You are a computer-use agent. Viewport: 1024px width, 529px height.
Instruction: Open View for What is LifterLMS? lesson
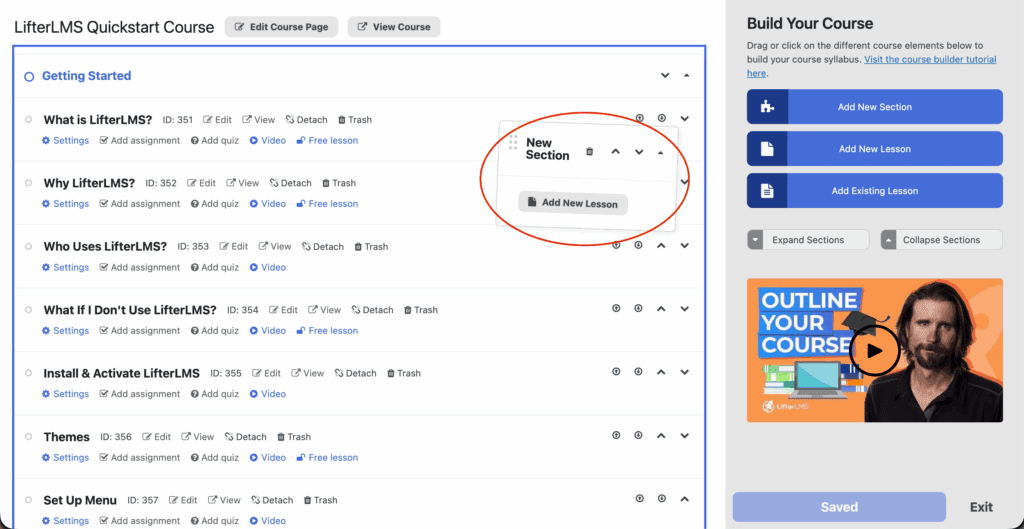[259, 120]
